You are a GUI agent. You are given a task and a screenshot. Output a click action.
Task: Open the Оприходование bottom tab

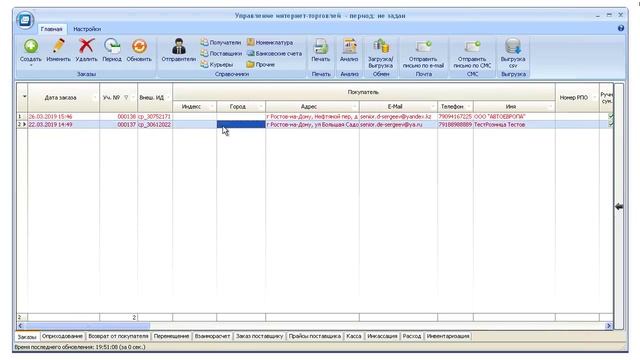pos(62,336)
